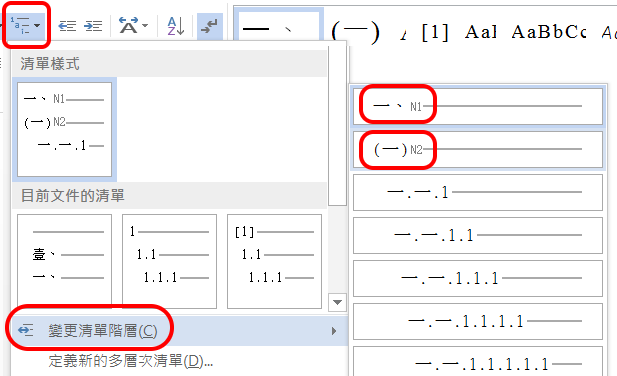The height and width of the screenshot is (376, 617).
Task: Select list level 一、N1
Action: 478,106
